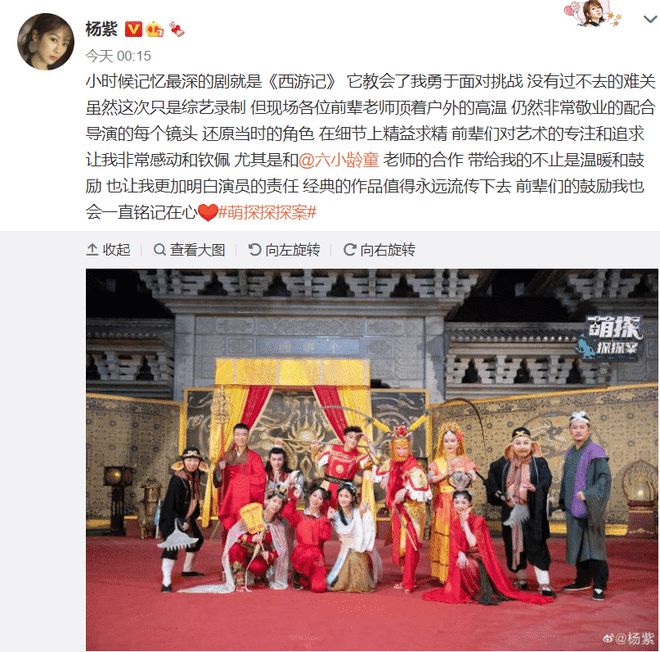The width and height of the screenshot is (660, 652).
Task: Open the @六小龄童 mention link
Action: (339, 160)
